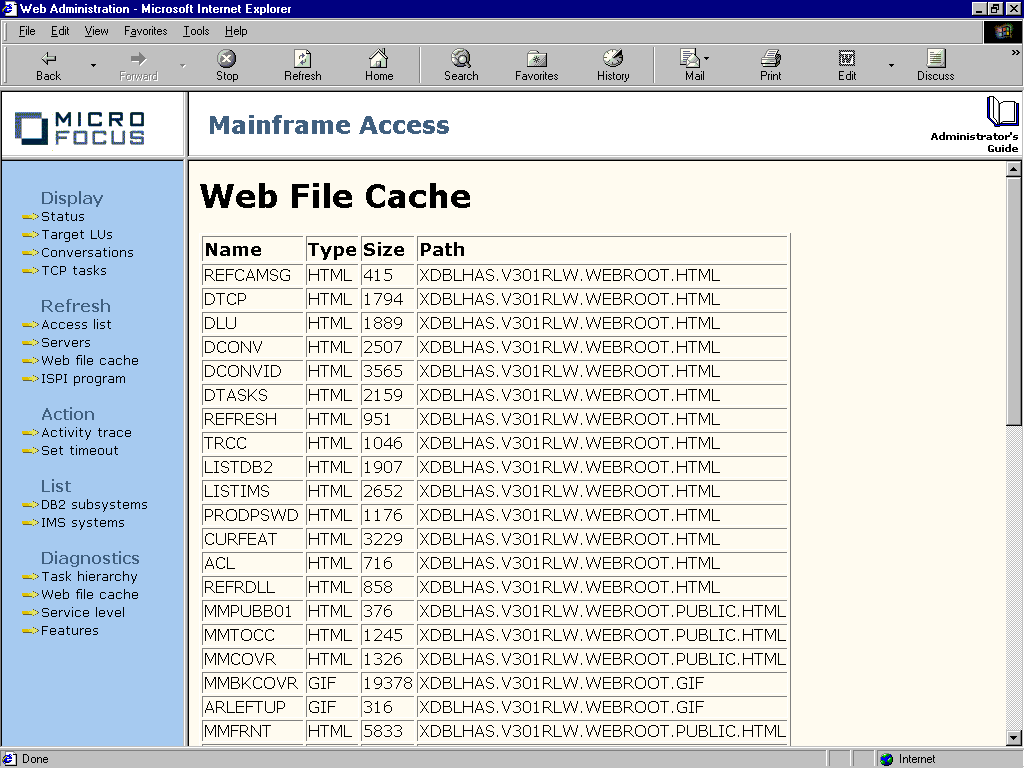Go to the browser Home page
Screen dimensions: 1024x768
point(378,64)
